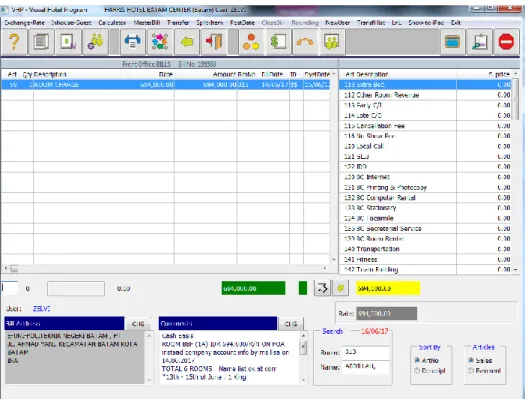Click the yellow left arrow toolbar icon

(187, 42)
